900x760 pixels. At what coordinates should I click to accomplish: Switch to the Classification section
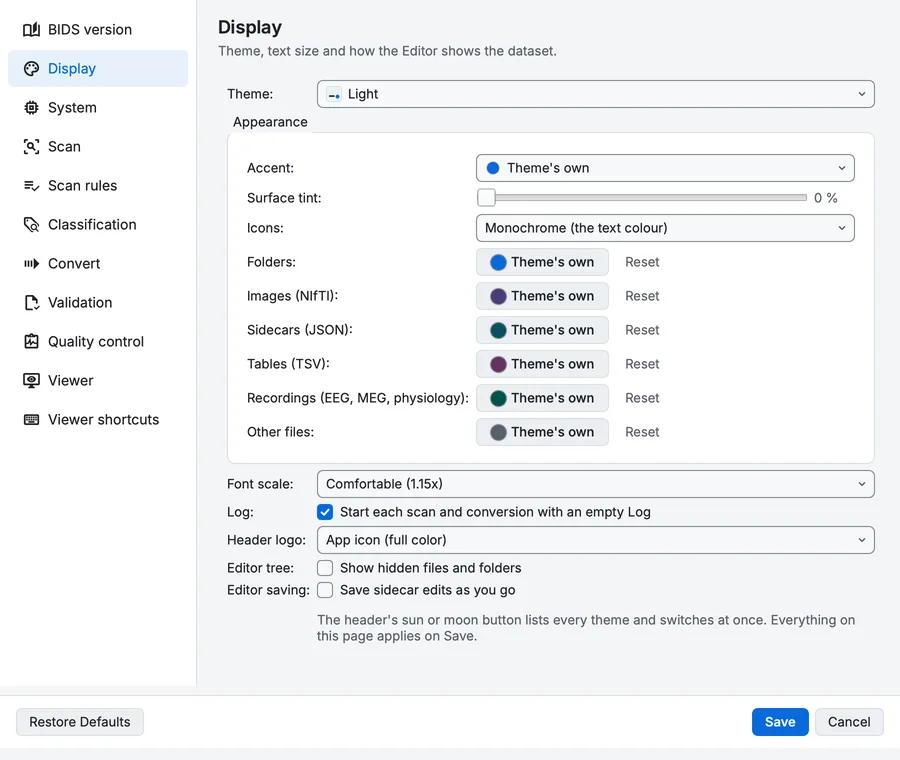98,224
